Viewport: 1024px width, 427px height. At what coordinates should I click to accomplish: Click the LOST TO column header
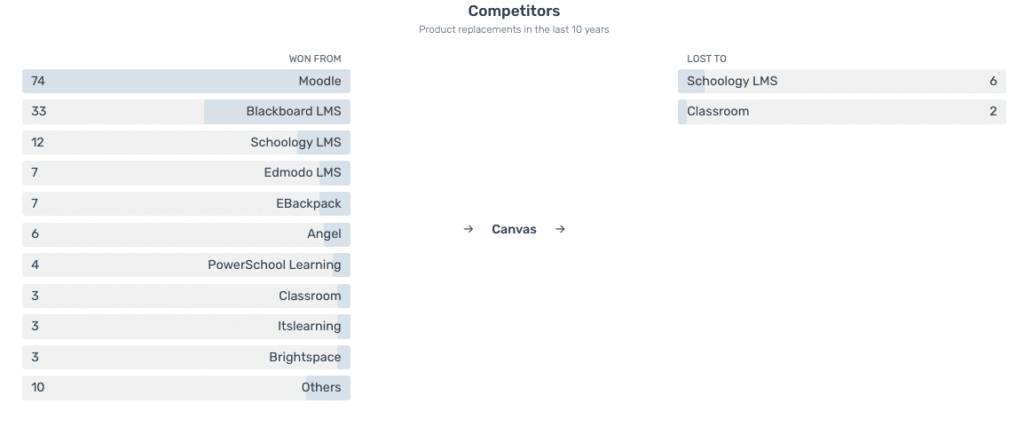click(707, 59)
